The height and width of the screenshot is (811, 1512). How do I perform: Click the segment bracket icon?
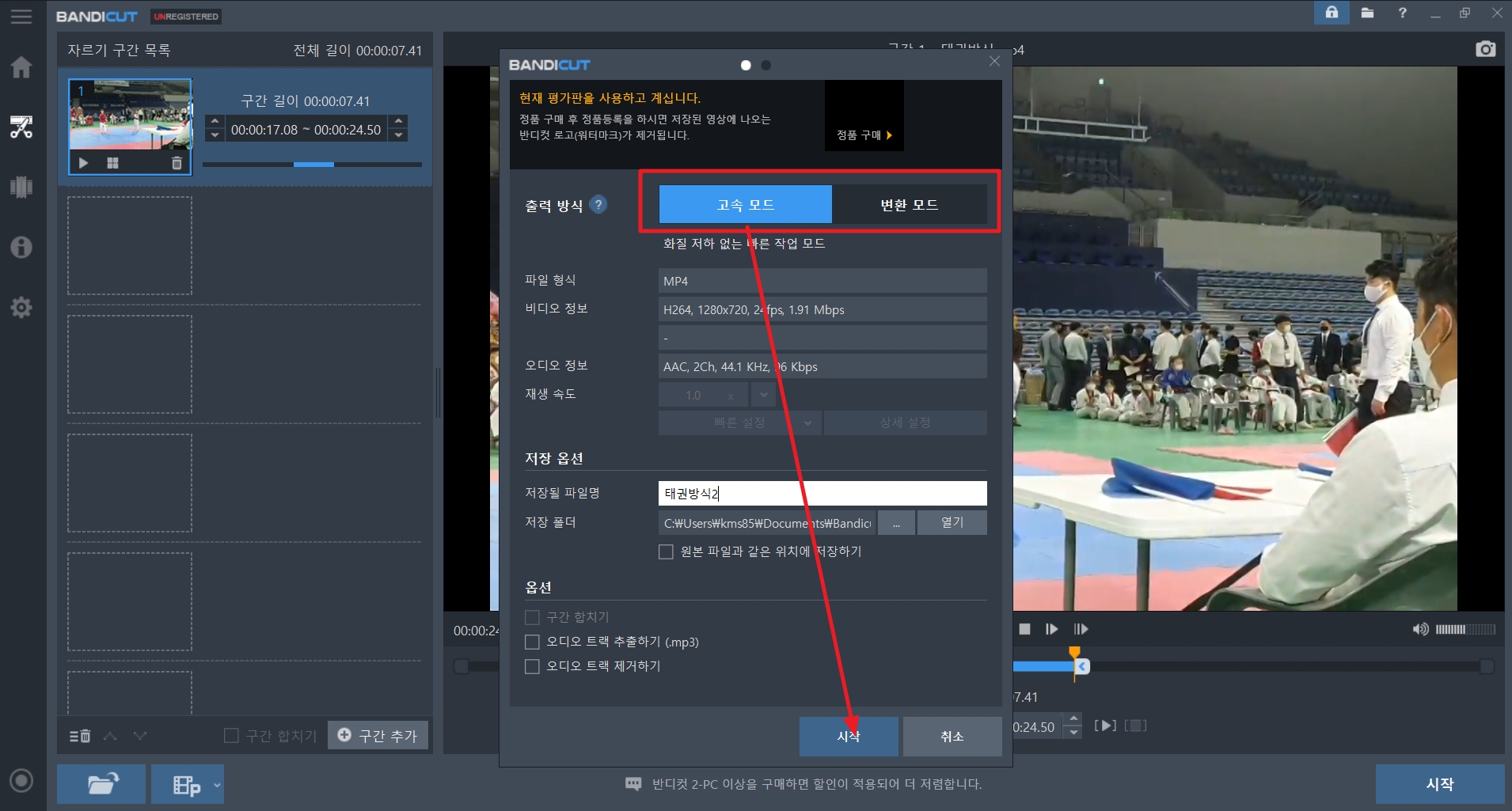coord(1135,726)
